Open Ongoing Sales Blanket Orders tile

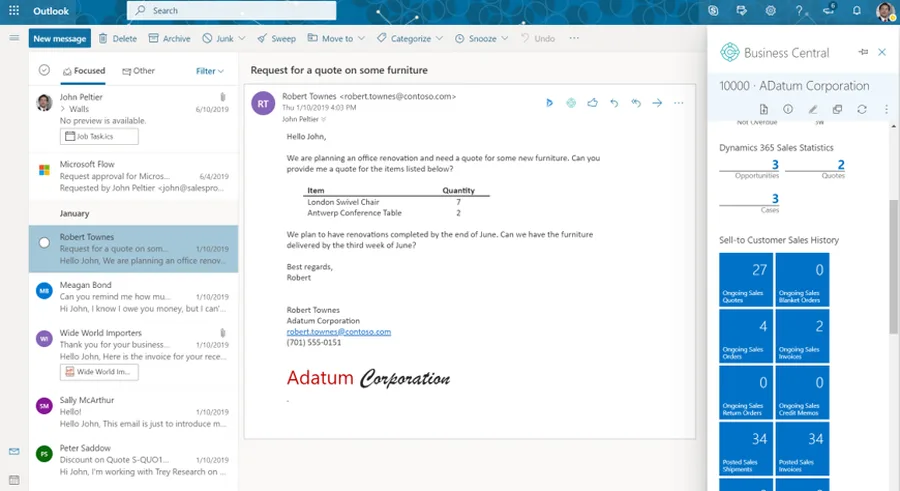coord(802,279)
